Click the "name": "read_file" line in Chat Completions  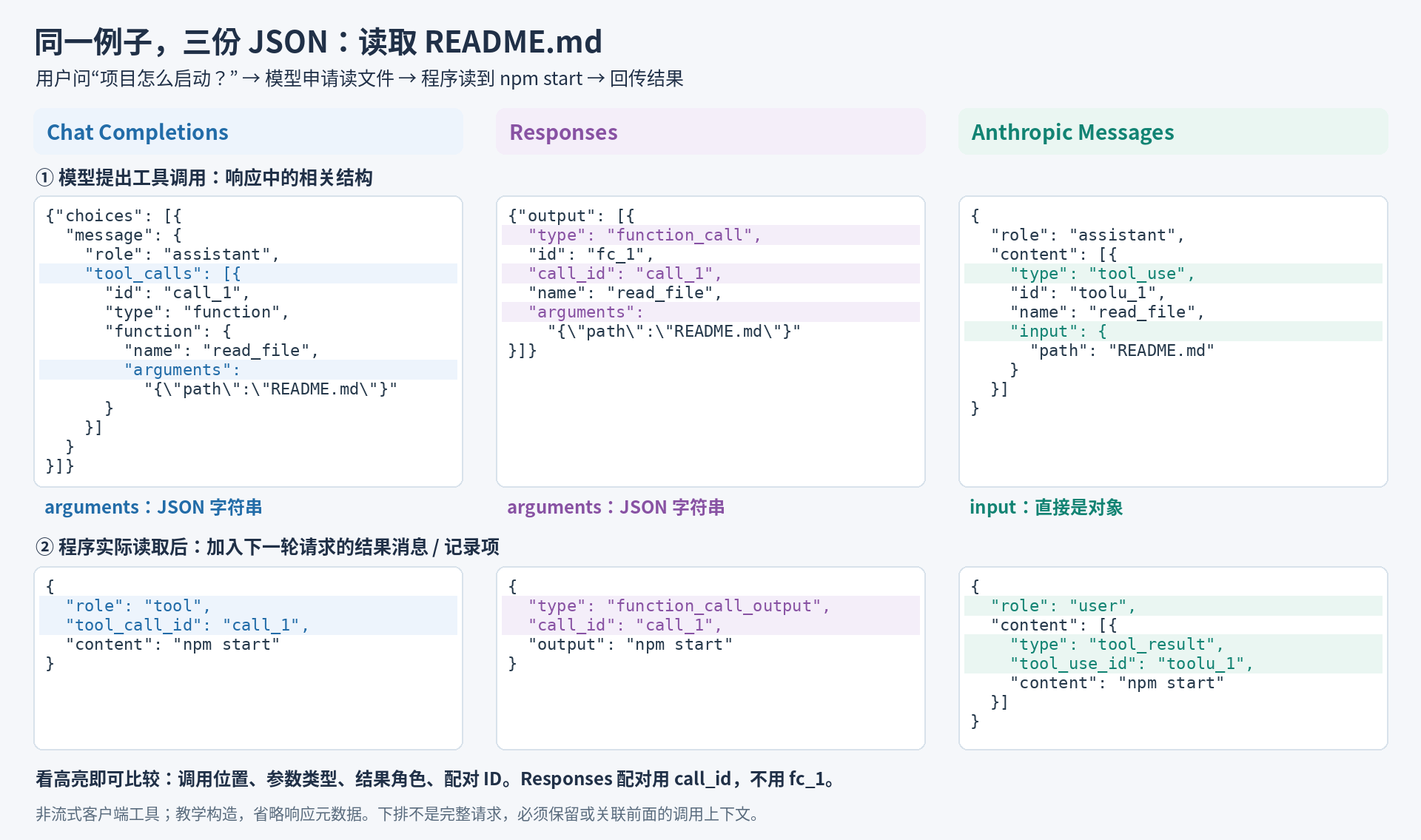tap(221, 351)
